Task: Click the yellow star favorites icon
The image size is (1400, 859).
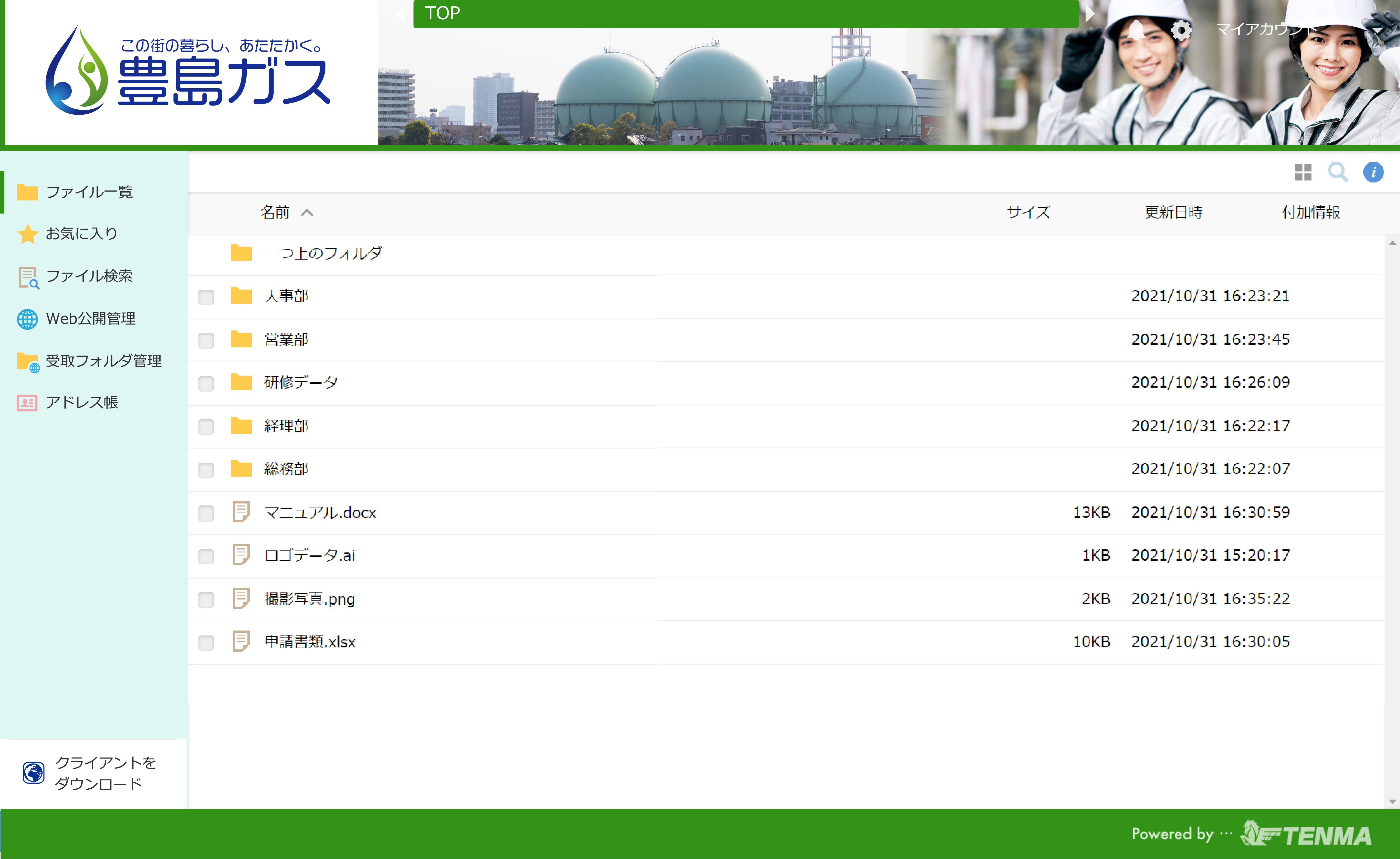Action: pyautogui.click(x=27, y=233)
